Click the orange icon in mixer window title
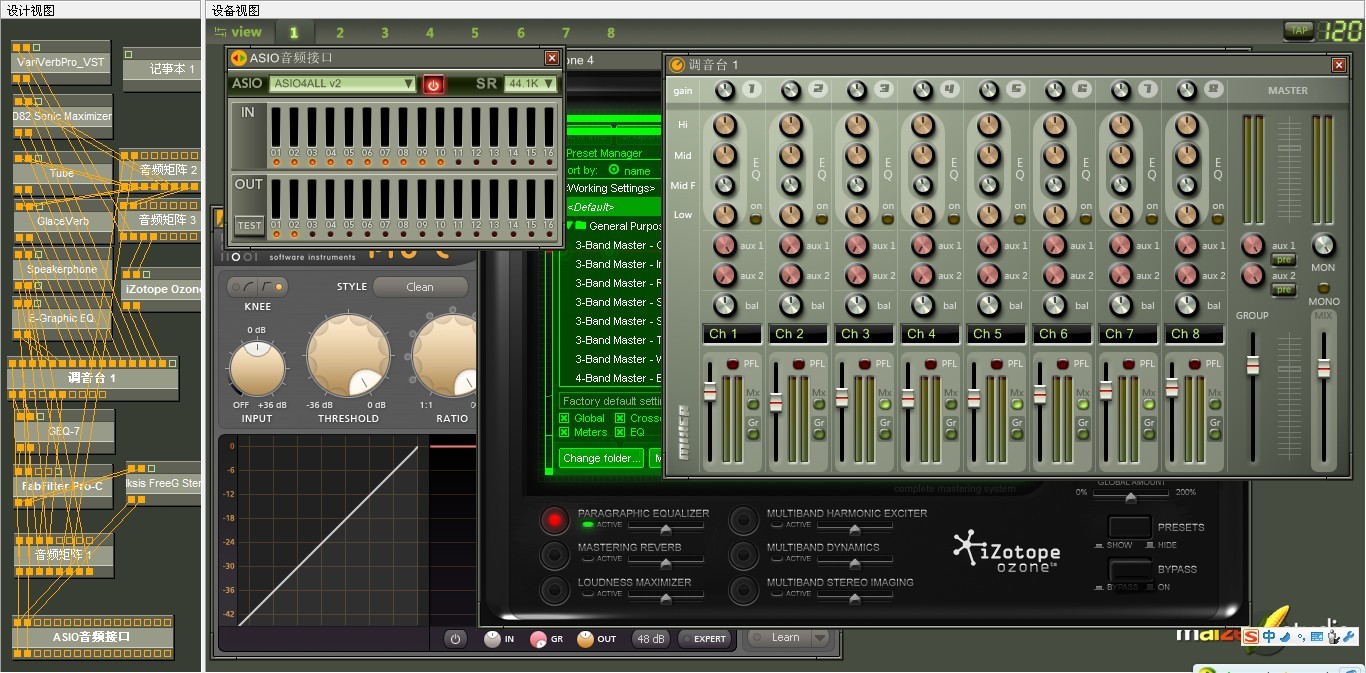 pyautogui.click(x=677, y=65)
